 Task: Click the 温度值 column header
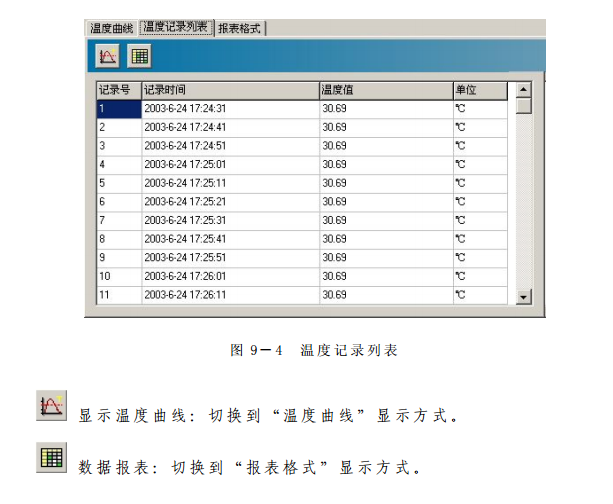coord(386,90)
